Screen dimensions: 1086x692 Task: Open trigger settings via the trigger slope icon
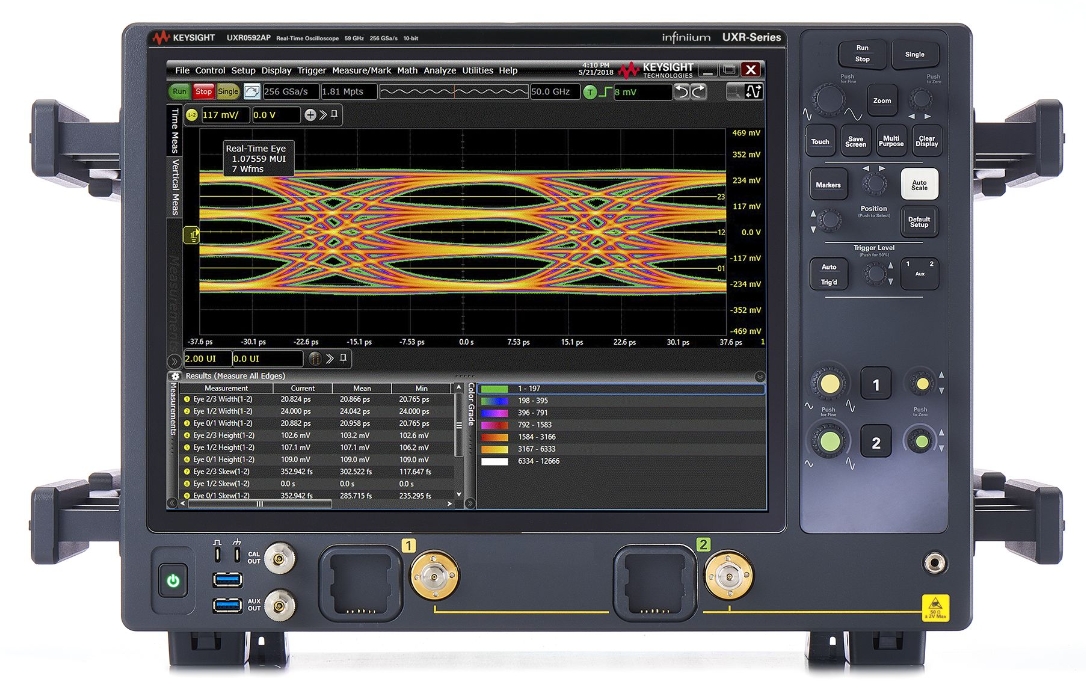pos(603,90)
